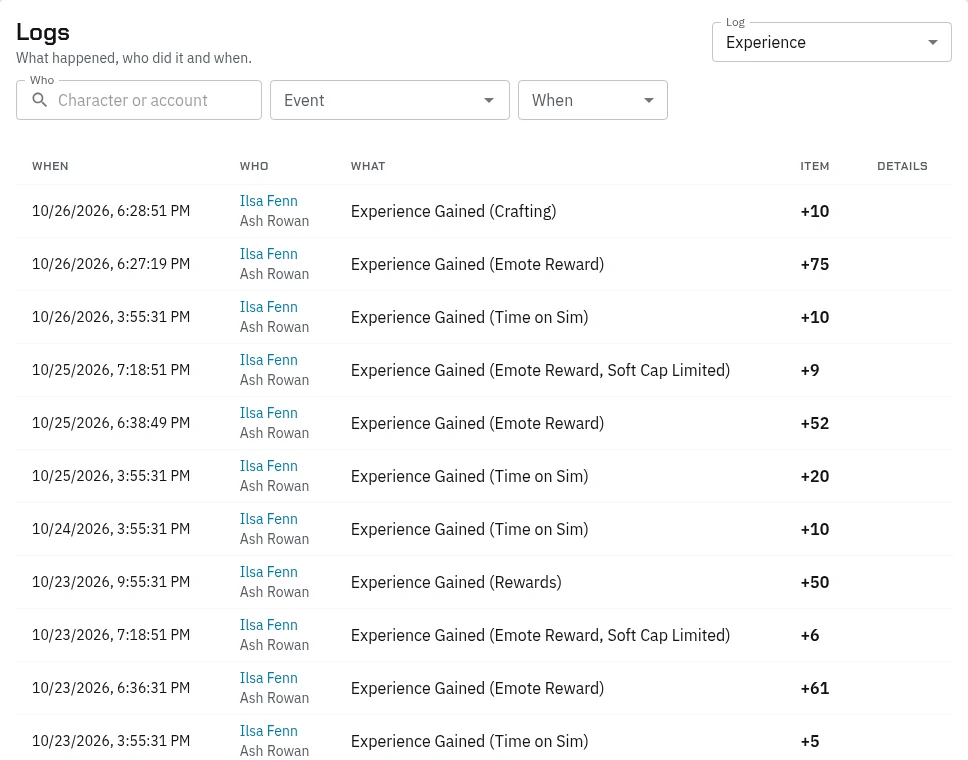Click the +52 item value
This screenshot has width=968, height=760.
[815, 424]
